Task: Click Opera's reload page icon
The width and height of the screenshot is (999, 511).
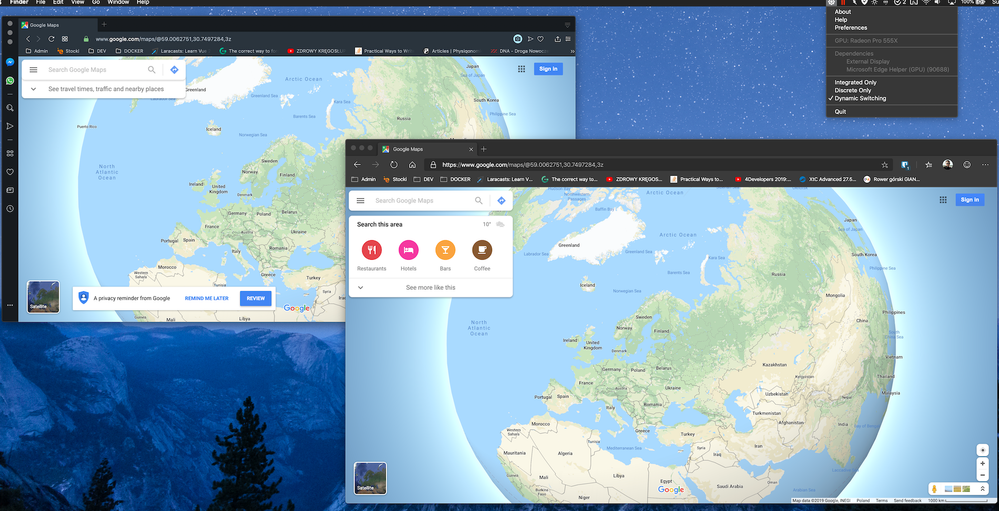Action: (x=51, y=39)
